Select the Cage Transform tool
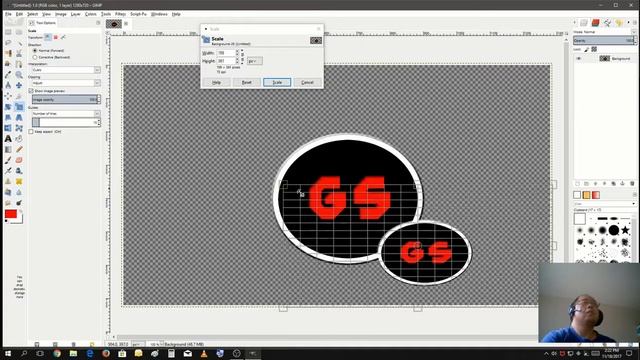 19,128
